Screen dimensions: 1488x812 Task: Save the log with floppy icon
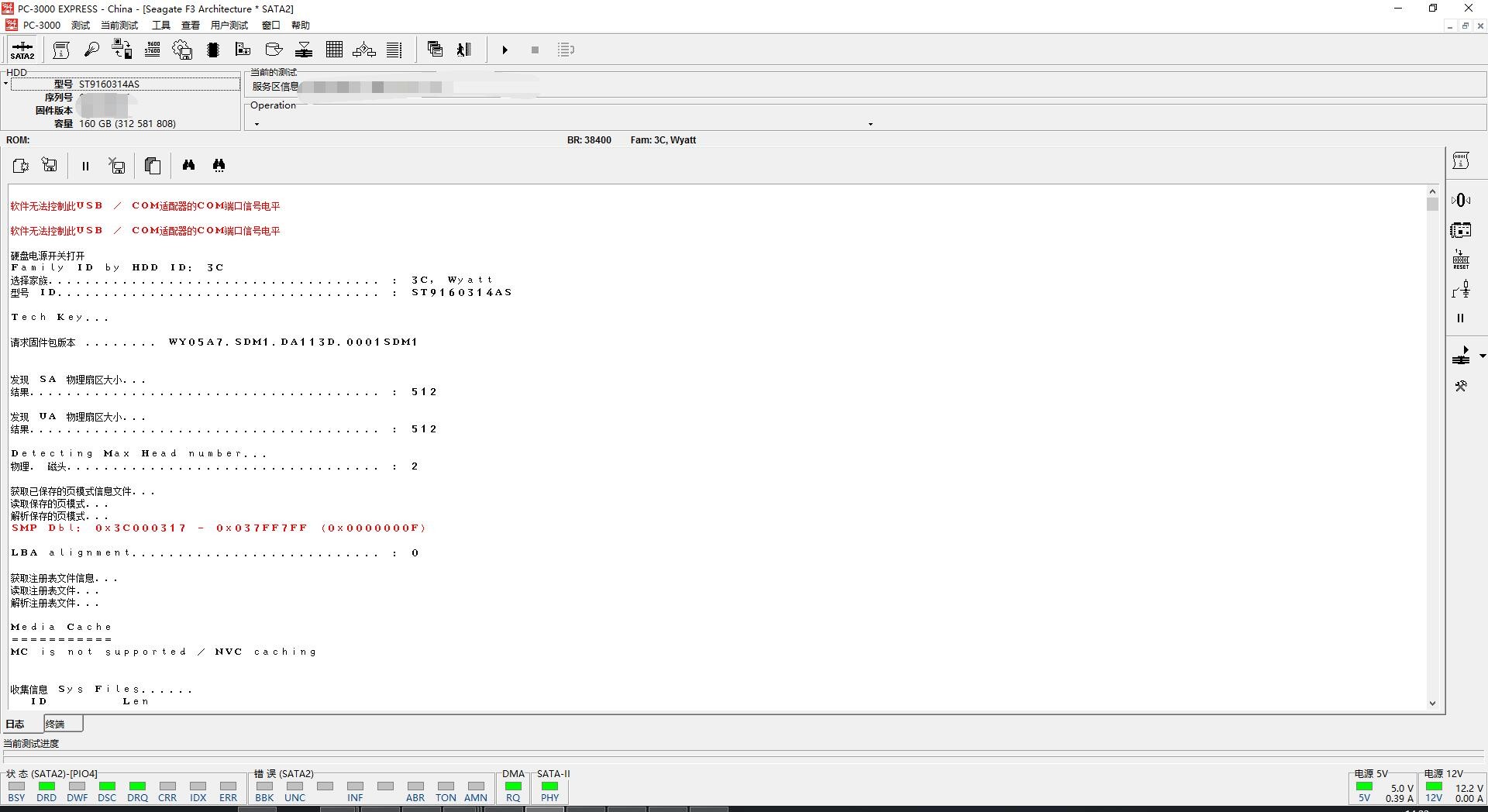point(50,165)
